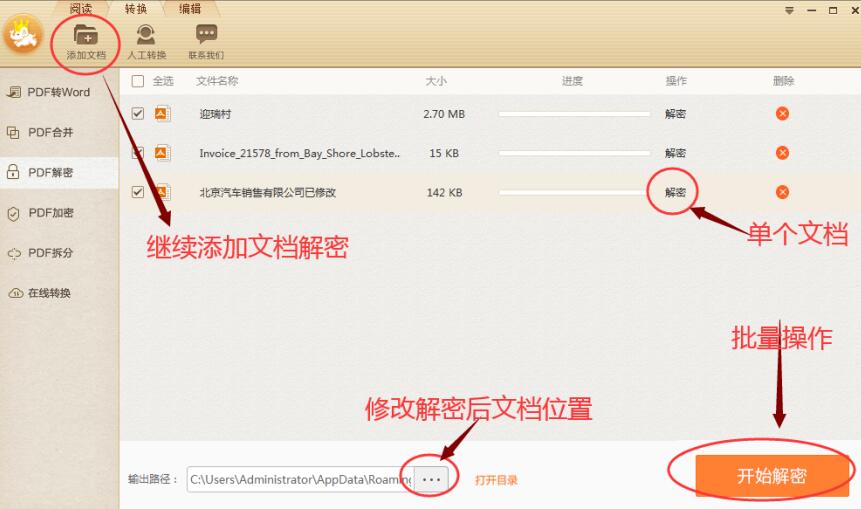Click the 文件名称 column header
This screenshot has width=861, height=509.
coord(217,81)
